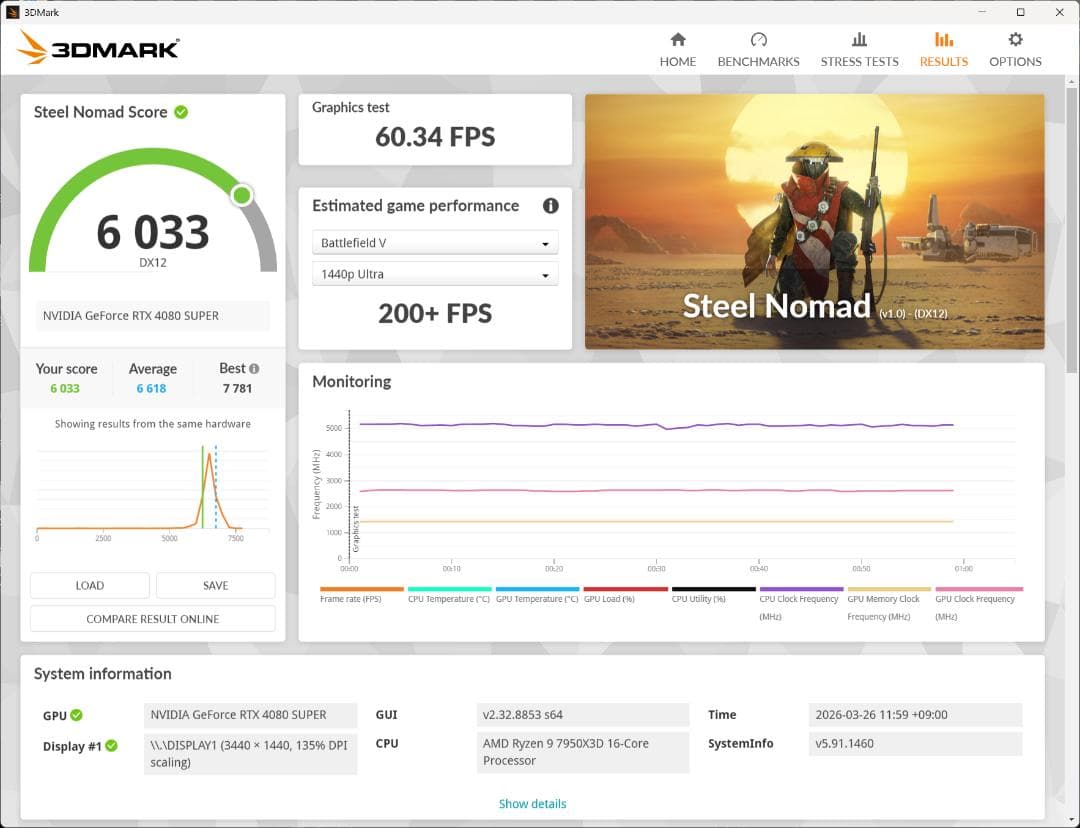Click the 6 618 Average score value
This screenshot has height=828, width=1080.
tap(152, 389)
